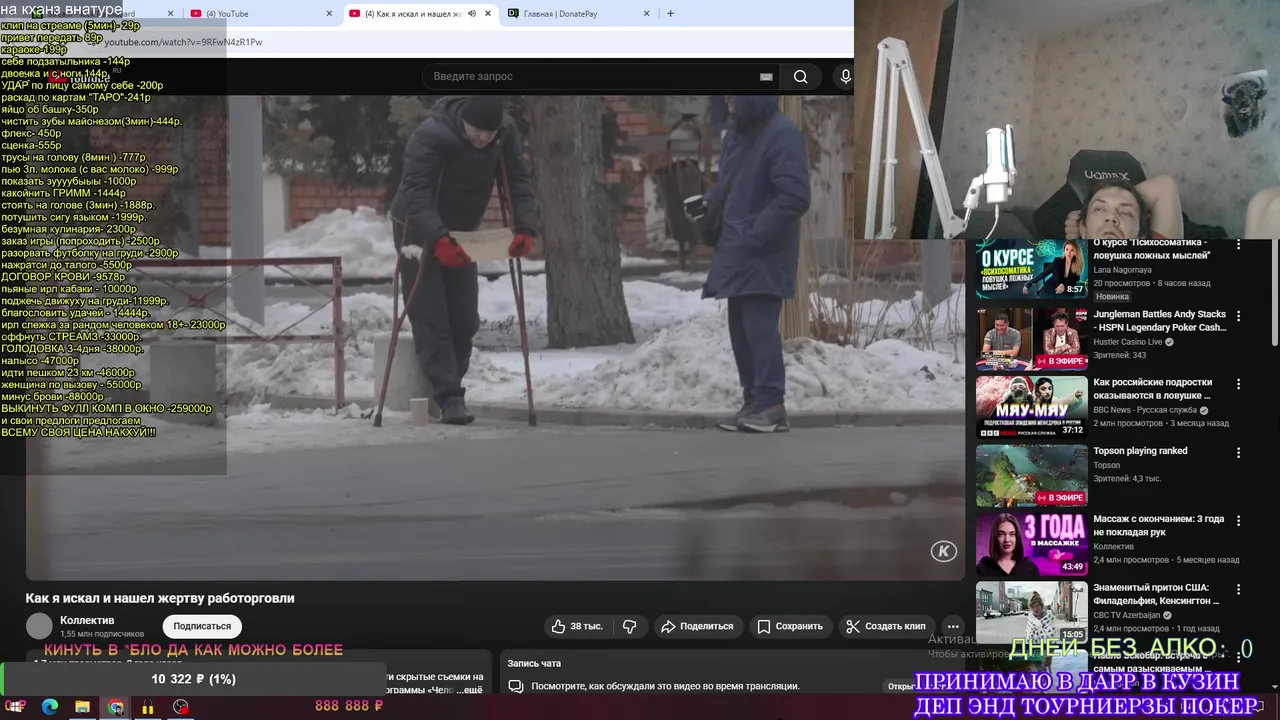Image resolution: width=1280 pixels, height=720 pixels.
Task: Open more actions menu beside Создать клип
Action: tap(953, 626)
